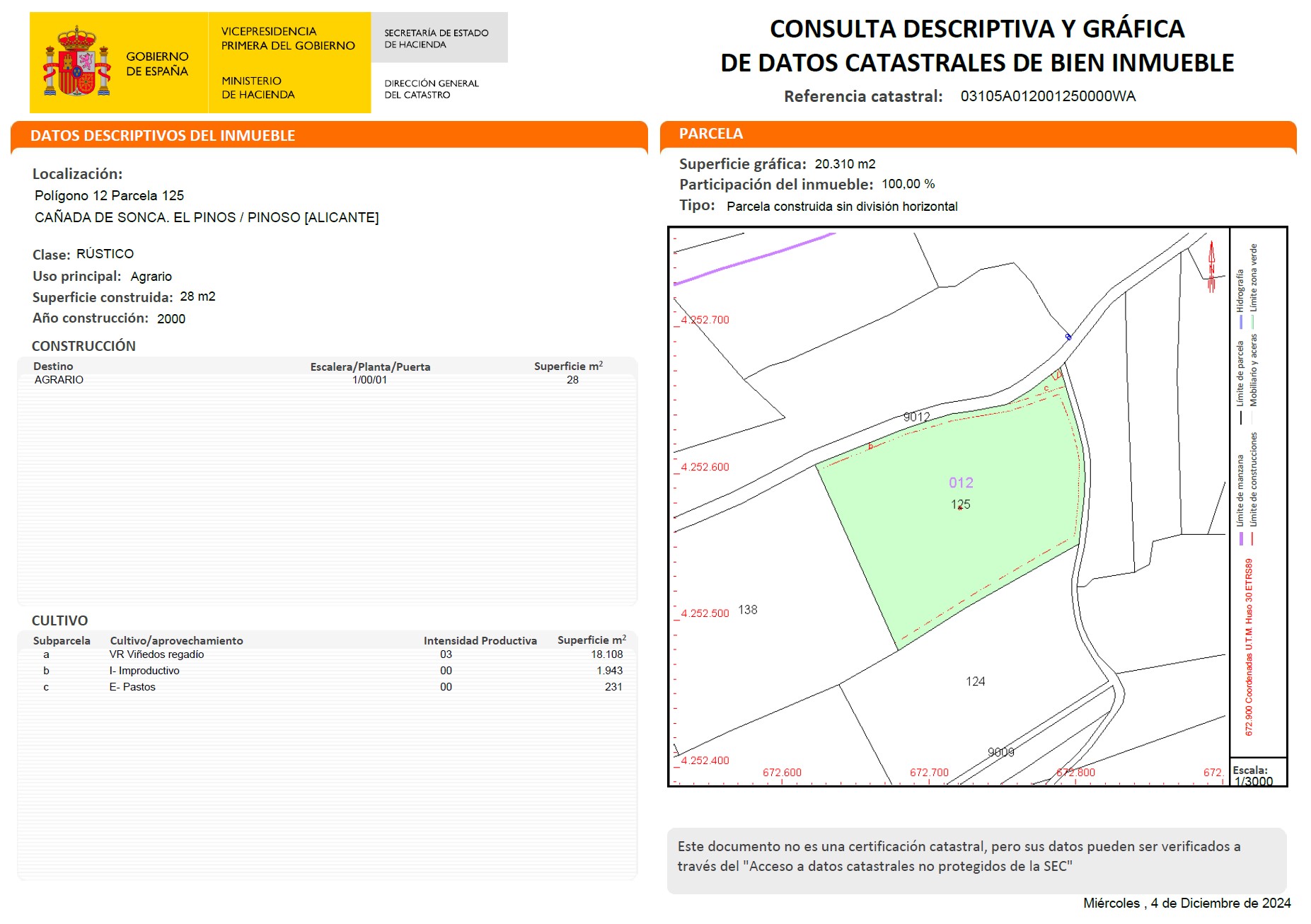The image size is (1311, 924).
Task: Select the 'GOBIERNO DE ESPAÑA' logo text
Action: pyautogui.click(x=157, y=64)
